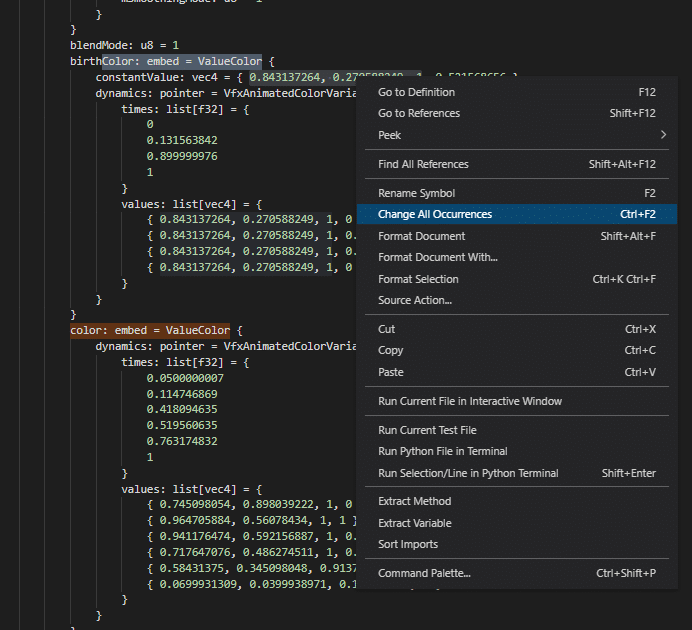Select Run Python File in Terminal
The width and height of the screenshot is (692, 630).
click(x=442, y=451)
